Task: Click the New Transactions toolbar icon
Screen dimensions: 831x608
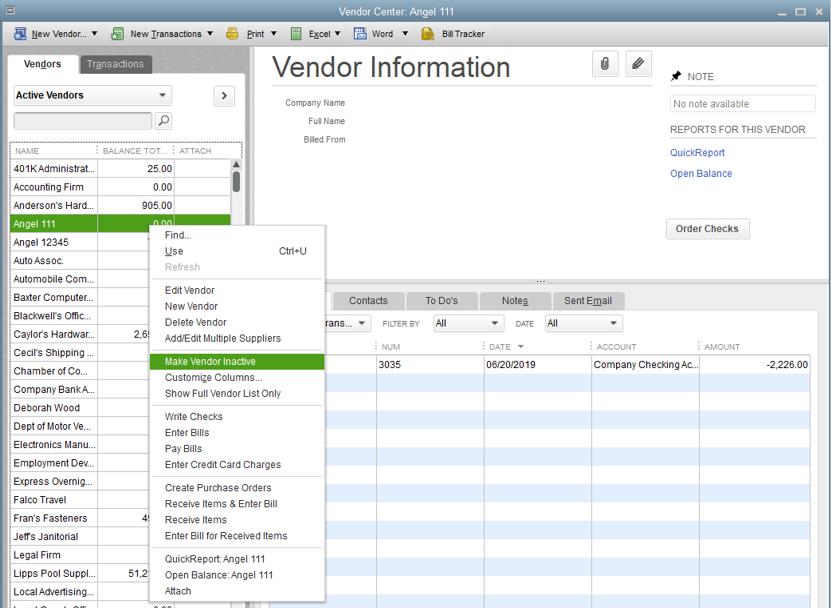Action: [117, 34]
